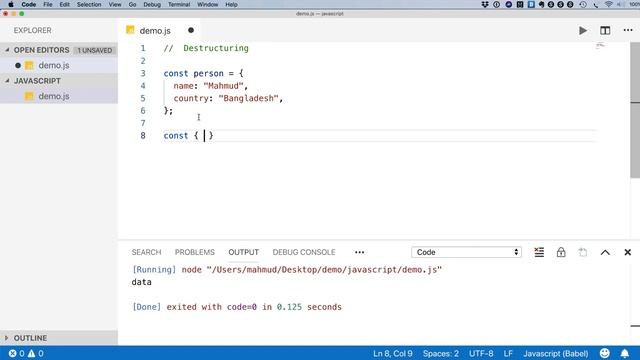
Task: Switch to the PROBLEMS panel tab
Action: pos(195,252)
